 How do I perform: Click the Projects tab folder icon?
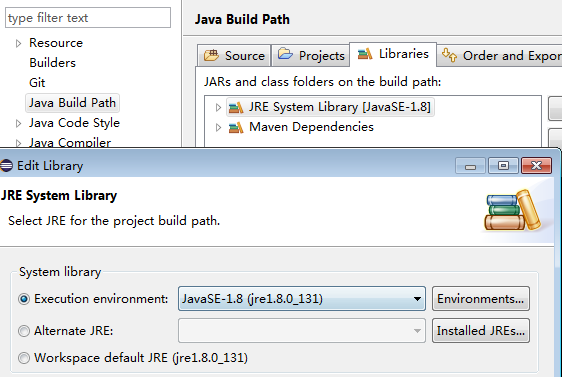(285, 54)
